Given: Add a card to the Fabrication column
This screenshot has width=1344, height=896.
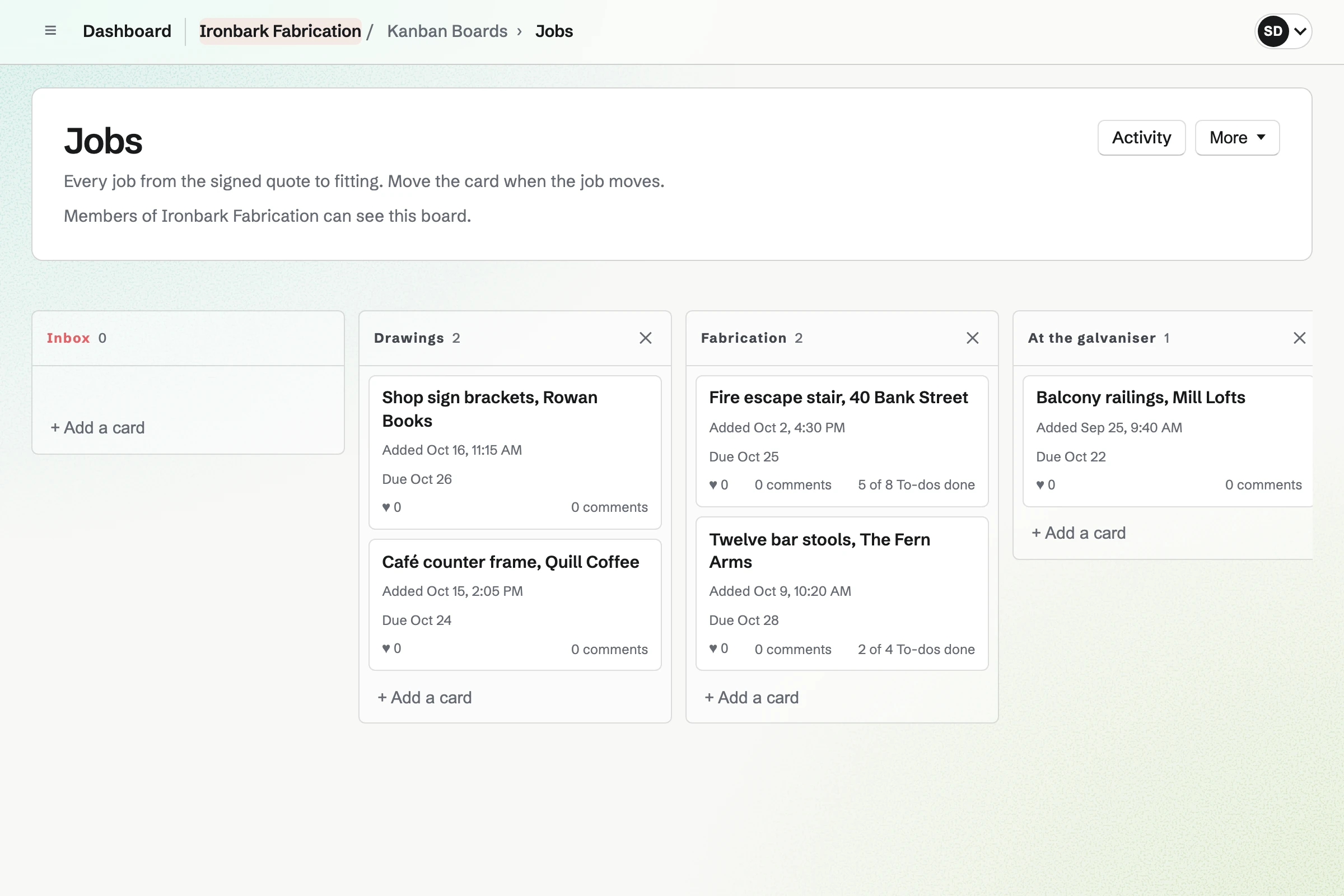Looking at the screenshot, I should [751, 697].
